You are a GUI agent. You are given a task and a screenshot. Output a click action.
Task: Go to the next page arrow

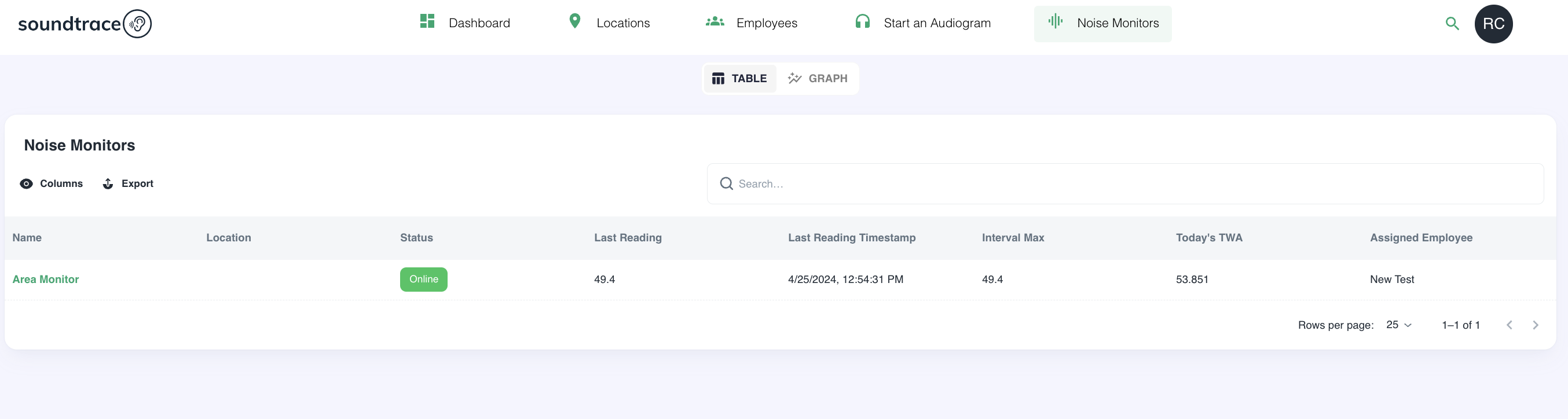click(x=1535, y=325)
